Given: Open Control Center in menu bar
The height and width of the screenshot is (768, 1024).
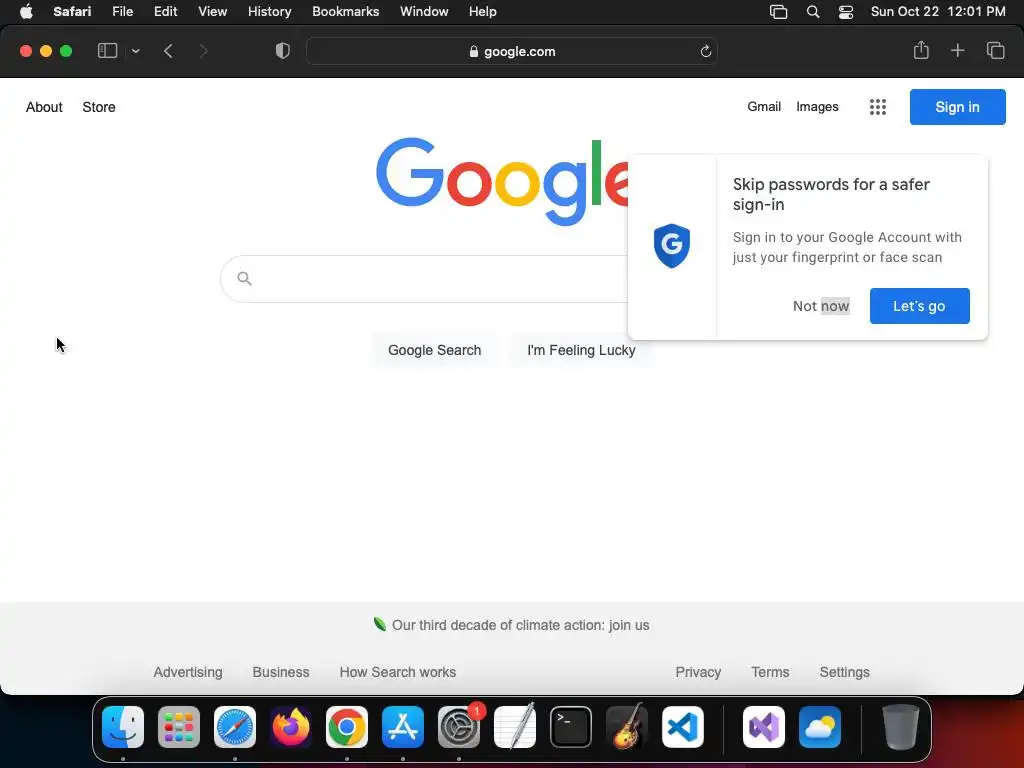Looking at the screenshot, I should click(x=846, y=12).
